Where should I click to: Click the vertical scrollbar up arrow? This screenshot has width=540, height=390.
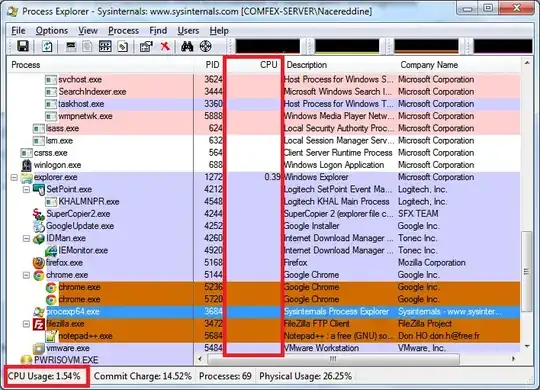pyautogui.click(x=527, y=63)
